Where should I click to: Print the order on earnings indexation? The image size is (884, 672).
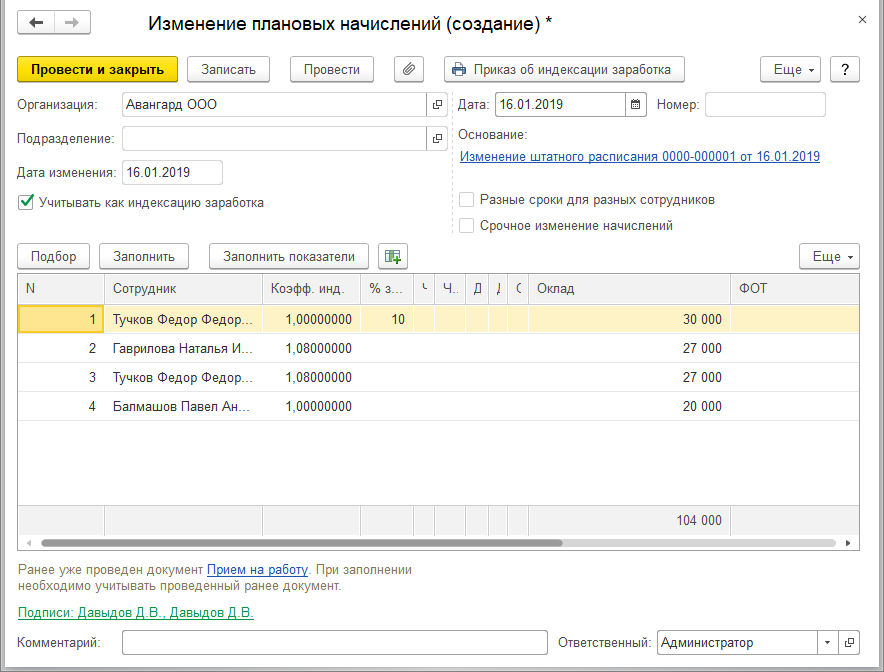tap(564, 69)
